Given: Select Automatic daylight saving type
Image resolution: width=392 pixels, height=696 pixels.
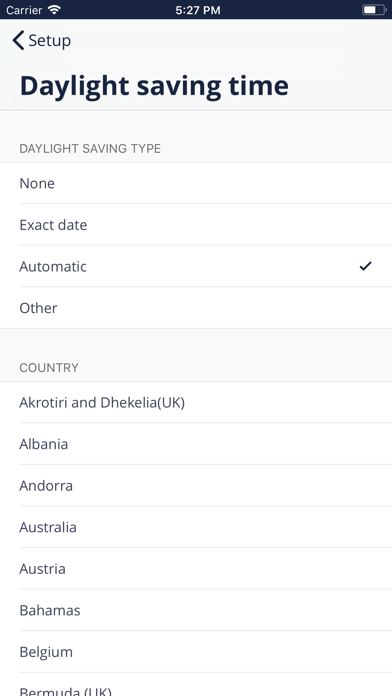Looking at the screenshot, I should tap(196, 266).
